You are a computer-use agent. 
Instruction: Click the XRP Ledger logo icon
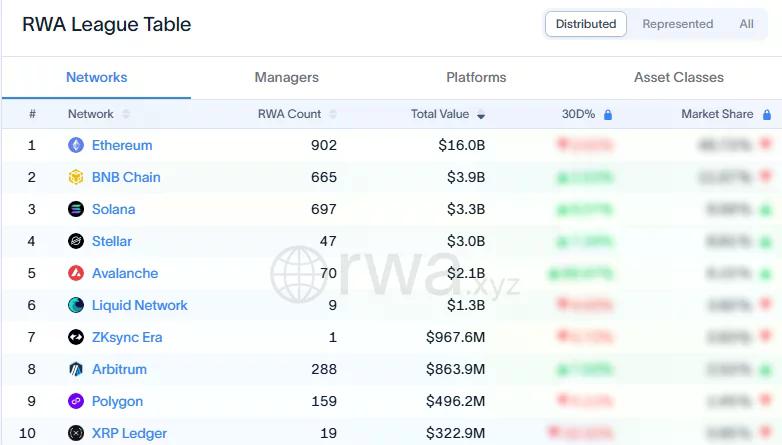tap(76, 433)
